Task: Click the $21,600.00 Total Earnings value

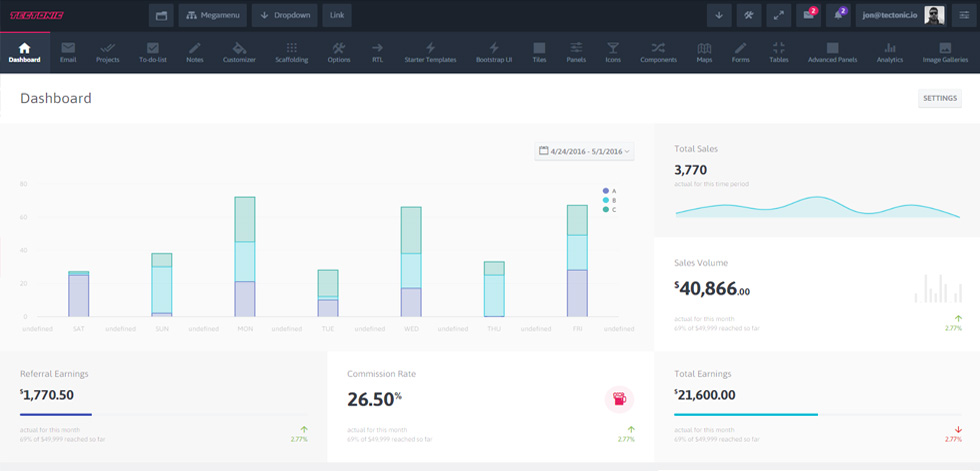Action: pos(704,395)
